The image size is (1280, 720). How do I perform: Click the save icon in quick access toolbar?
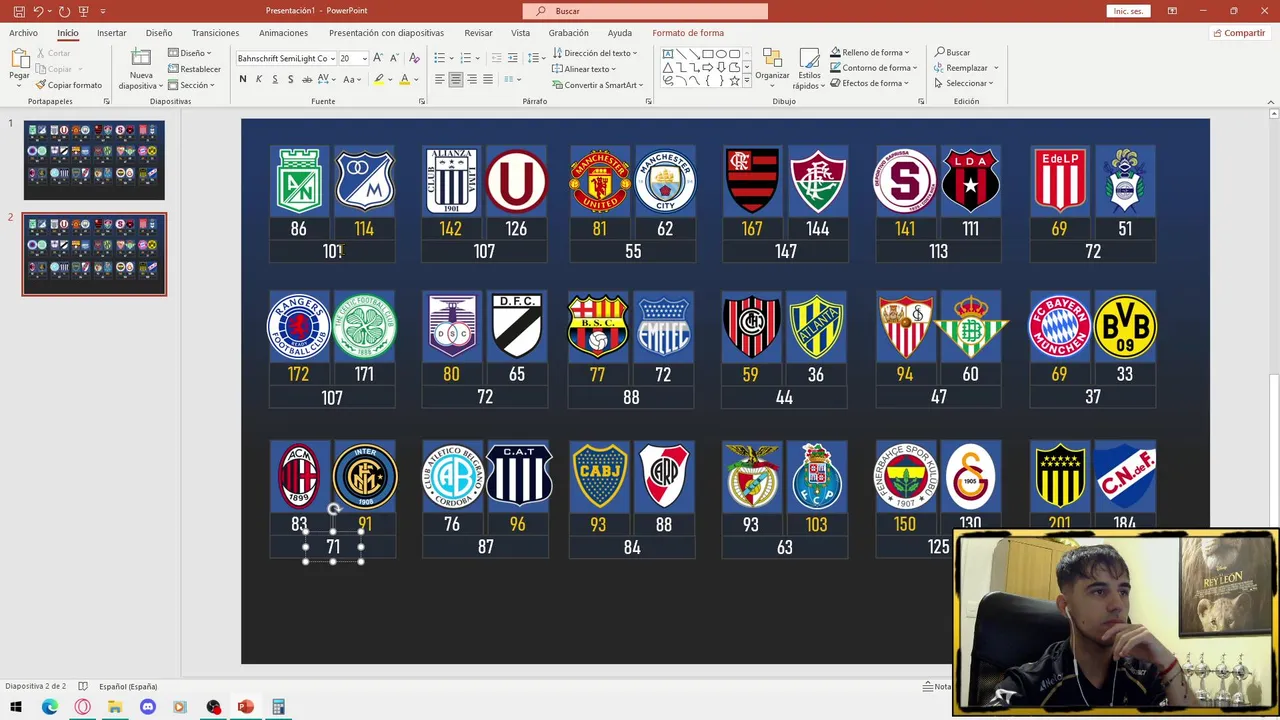[19, 11]
